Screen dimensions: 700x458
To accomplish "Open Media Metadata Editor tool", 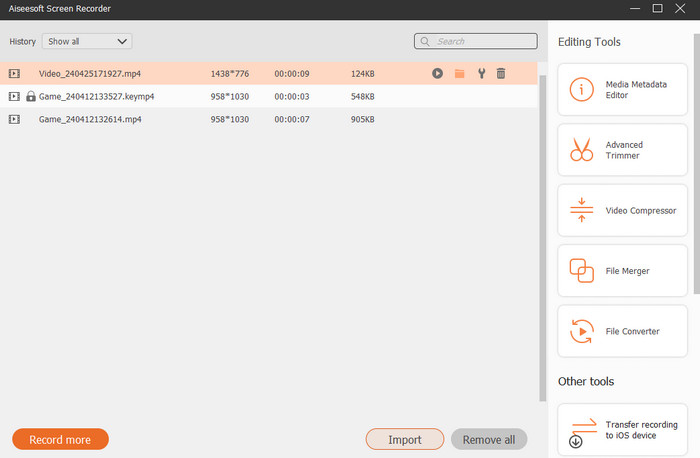I will point(622,89).
